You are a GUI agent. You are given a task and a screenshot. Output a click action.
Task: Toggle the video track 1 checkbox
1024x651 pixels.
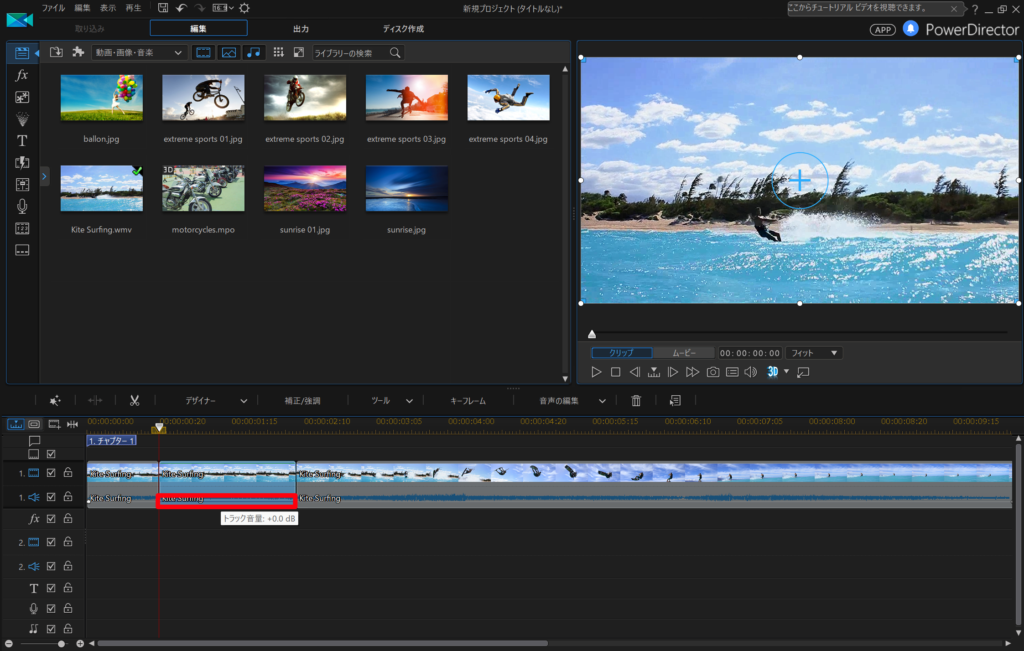51,473
